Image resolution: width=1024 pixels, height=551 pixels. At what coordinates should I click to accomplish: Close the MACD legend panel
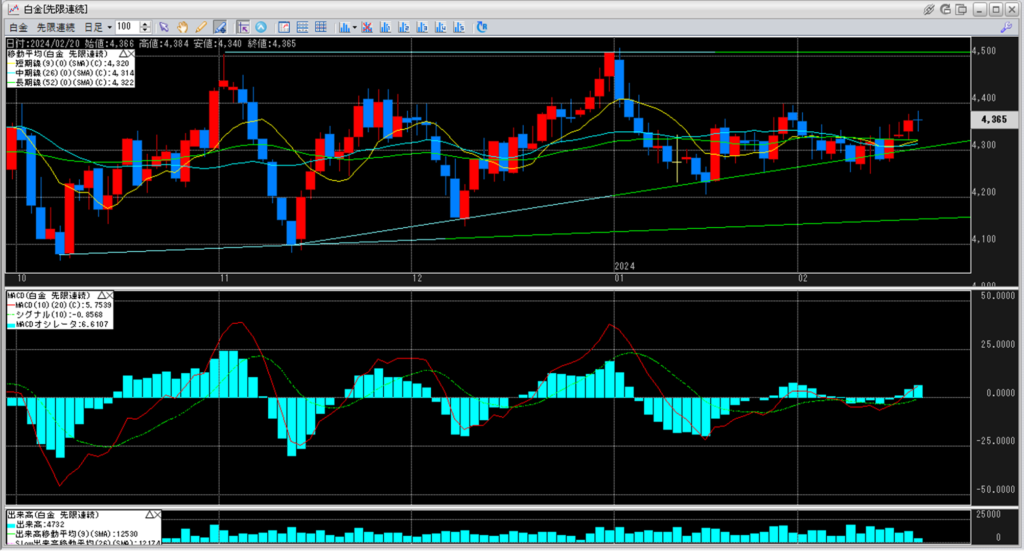109,295
